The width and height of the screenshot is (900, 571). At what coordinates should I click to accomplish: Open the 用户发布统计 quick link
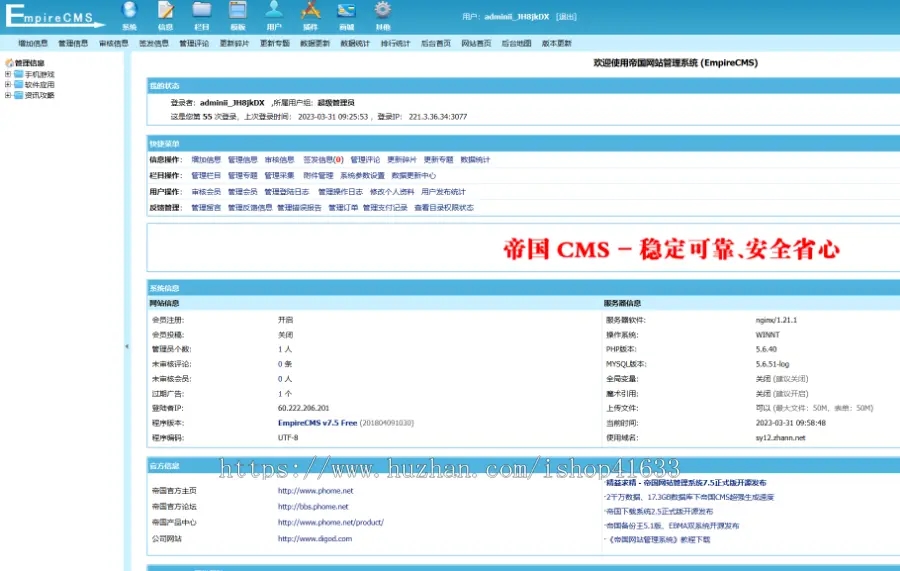[x=443, y=192]
